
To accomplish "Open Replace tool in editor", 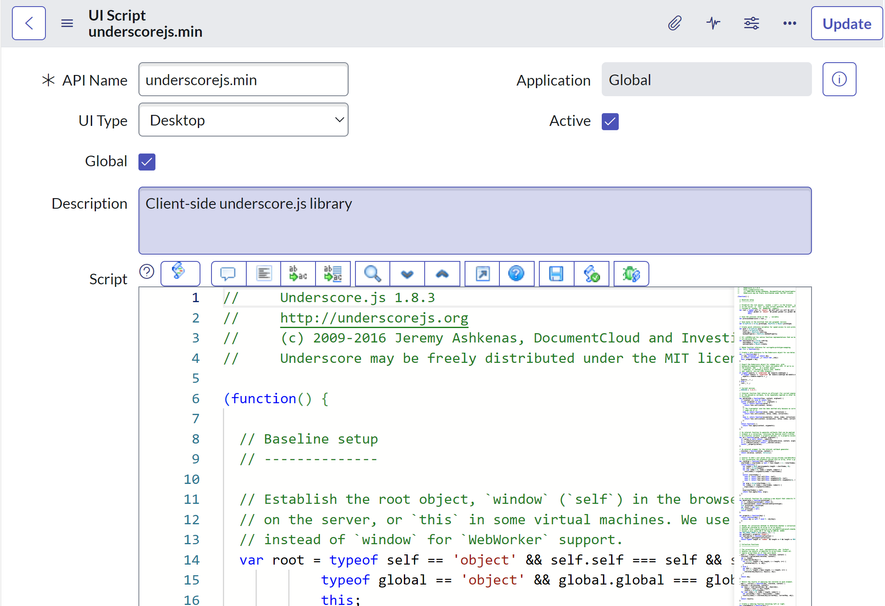I will point(298,274).
